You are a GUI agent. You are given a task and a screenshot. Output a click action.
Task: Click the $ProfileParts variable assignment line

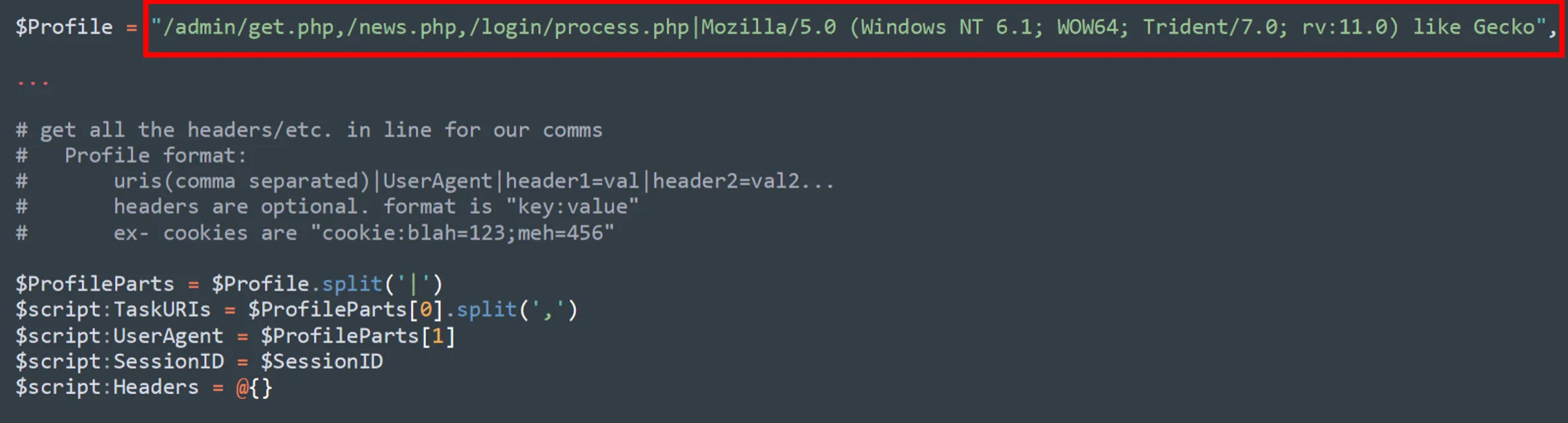(229, 284)
